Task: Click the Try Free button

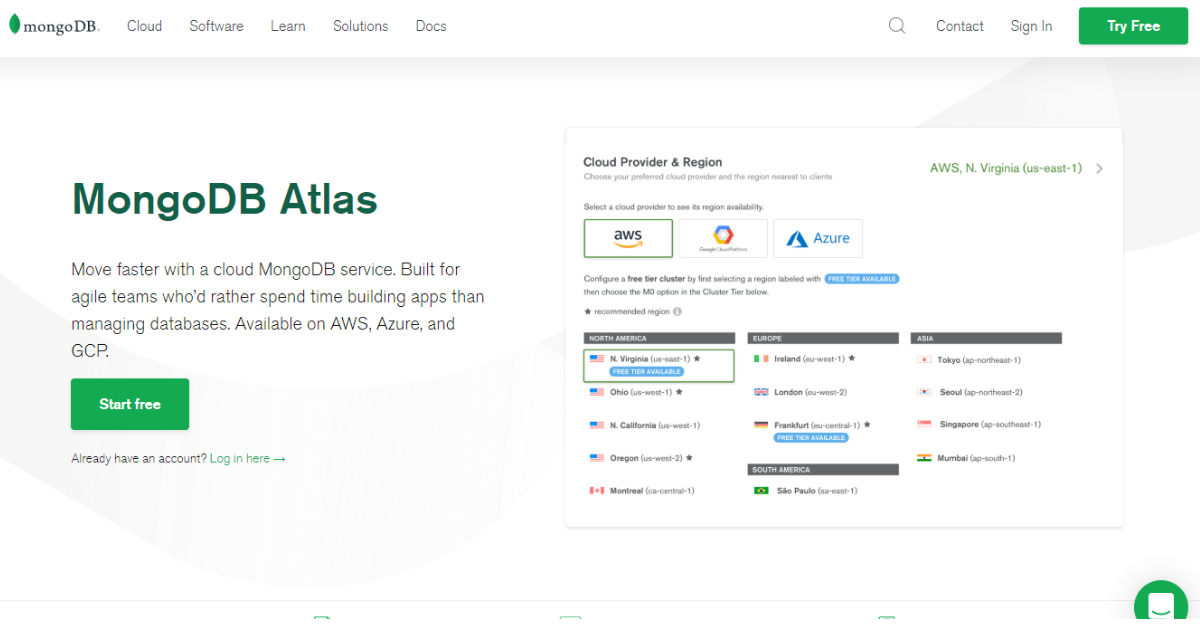Action: click(1133, 26)
